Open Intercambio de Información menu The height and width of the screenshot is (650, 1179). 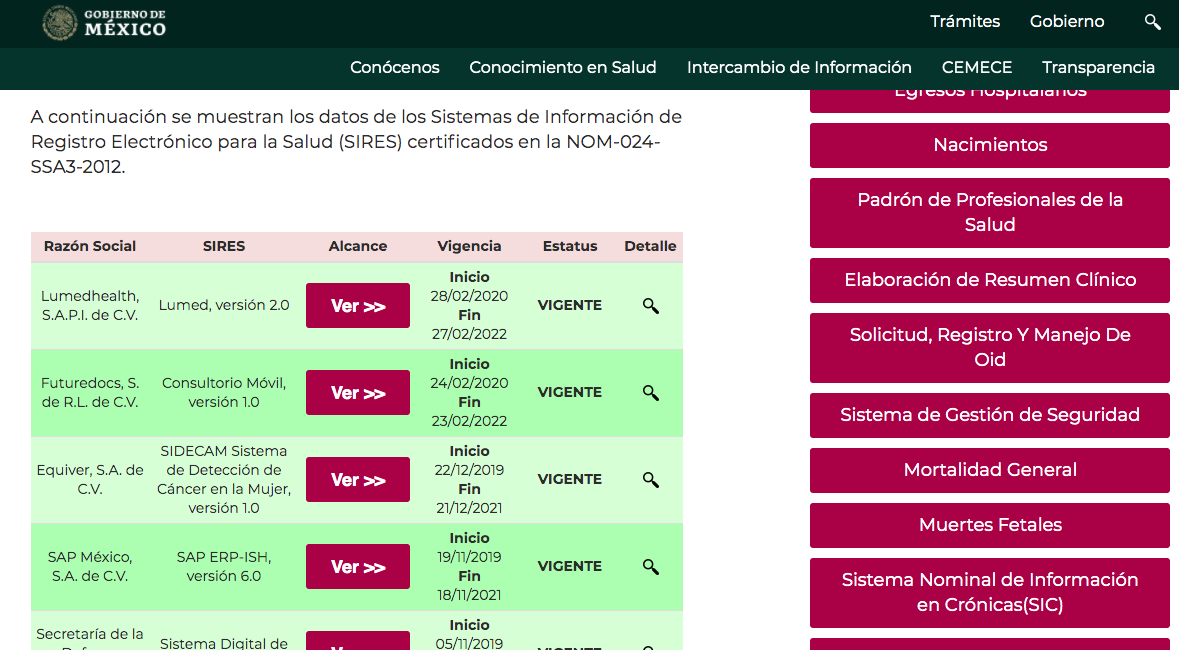click(x=799, y=68)
